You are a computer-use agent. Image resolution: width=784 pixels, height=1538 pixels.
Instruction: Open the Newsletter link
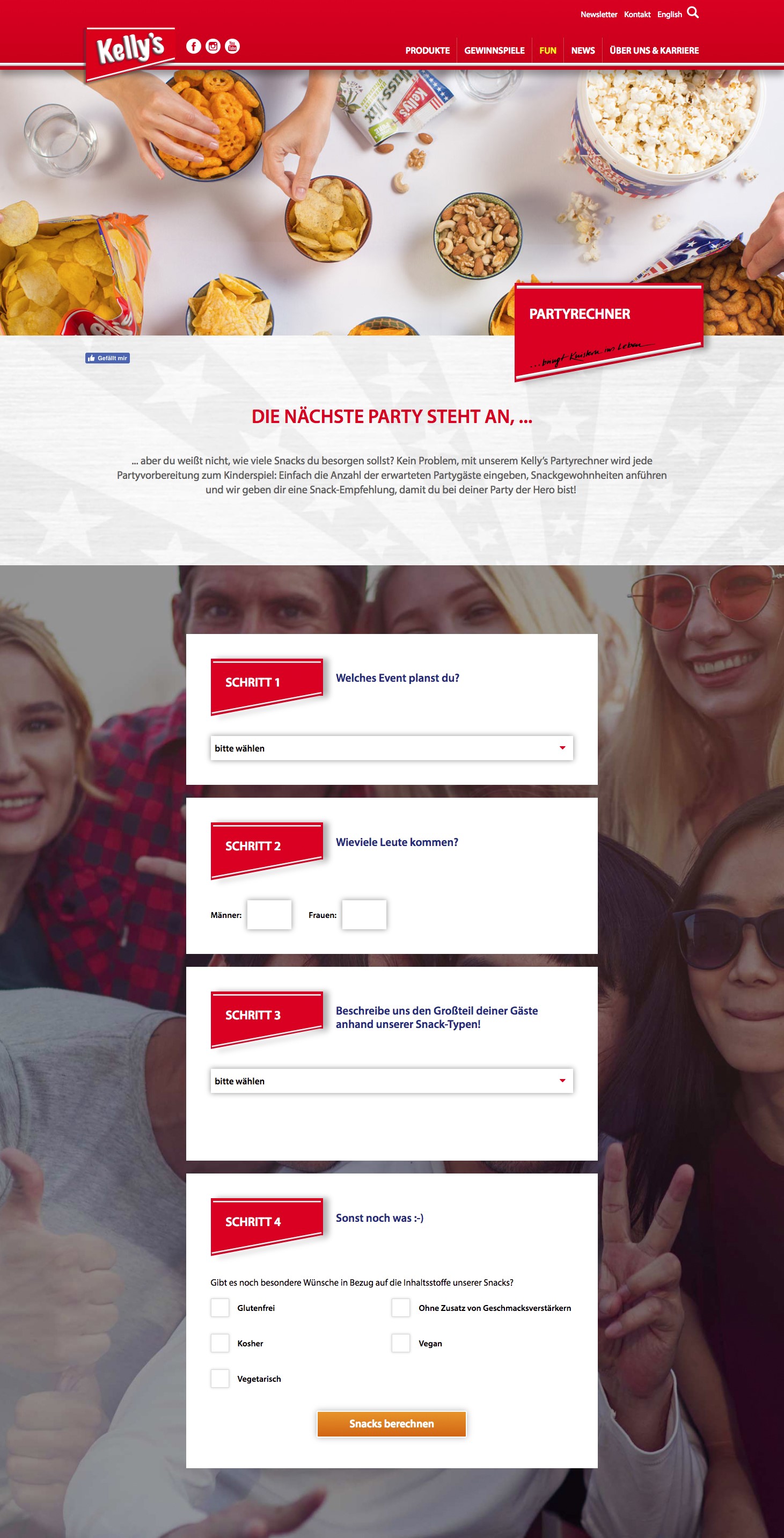point(598,14)
